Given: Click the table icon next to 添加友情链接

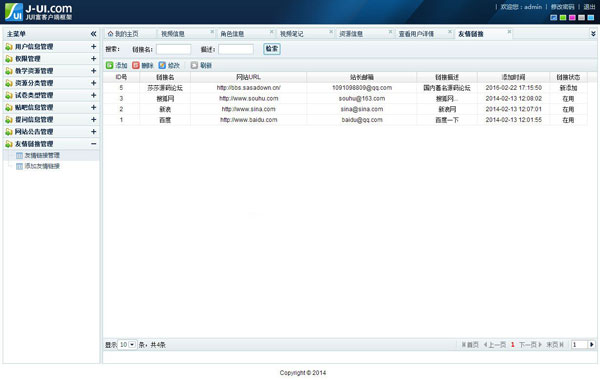Looking at the screenshot, I should pyautogui.click(x=19, y=166).
